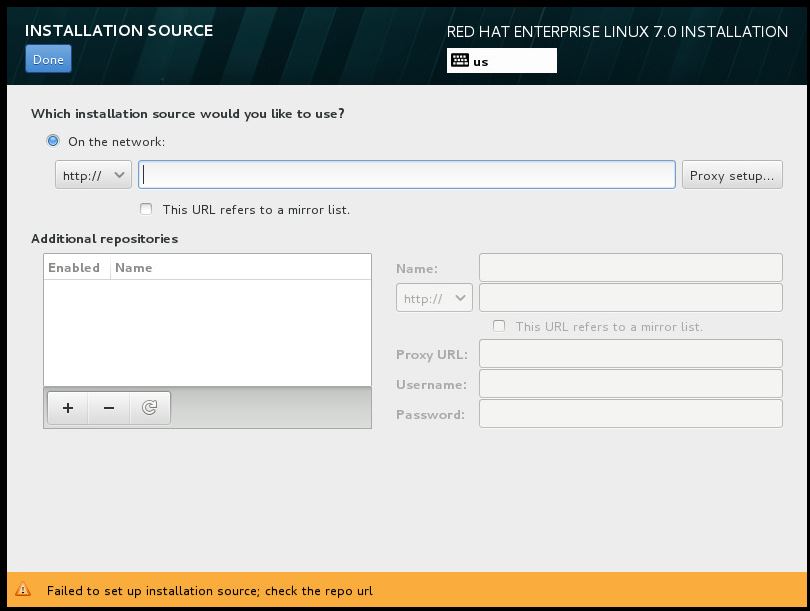
Task: Click the Done button
Action: pos(48,59)
